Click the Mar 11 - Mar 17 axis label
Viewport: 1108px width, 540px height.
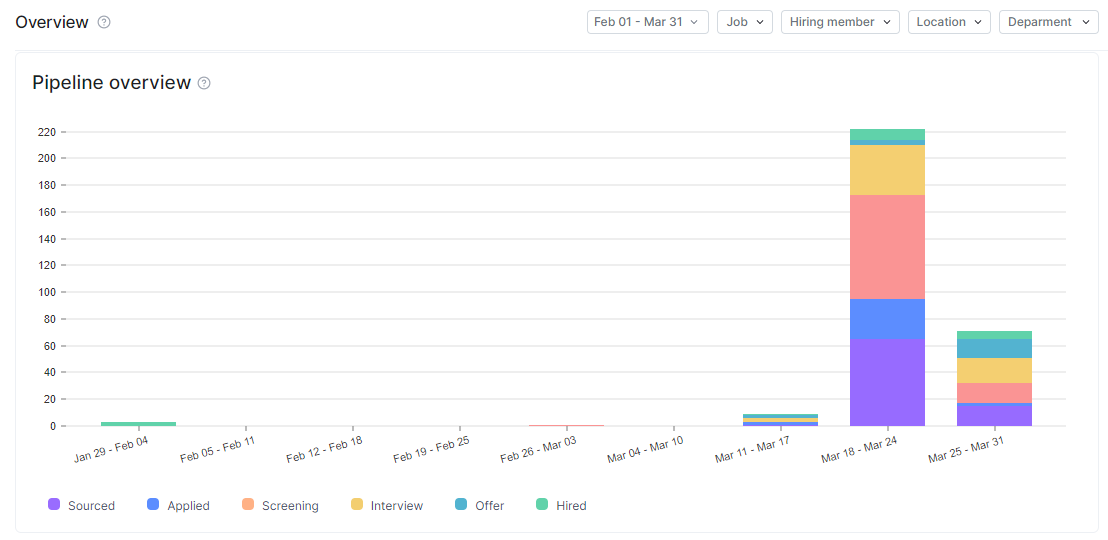752,449
